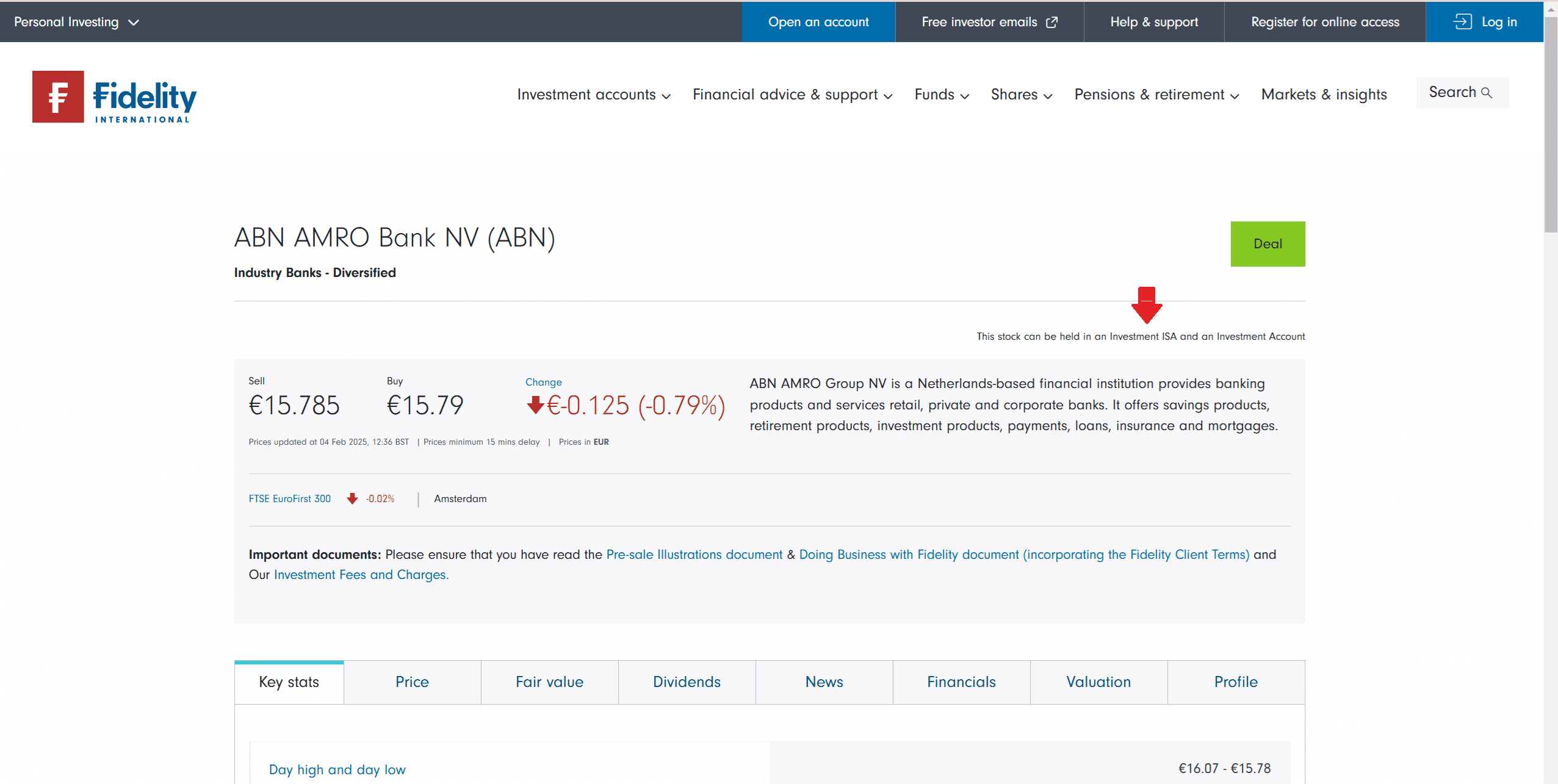Image resolution: width=1558 pixels, height=784 pixels.
Task: Click the Log in arrow icon
Action: (1462, 22)
